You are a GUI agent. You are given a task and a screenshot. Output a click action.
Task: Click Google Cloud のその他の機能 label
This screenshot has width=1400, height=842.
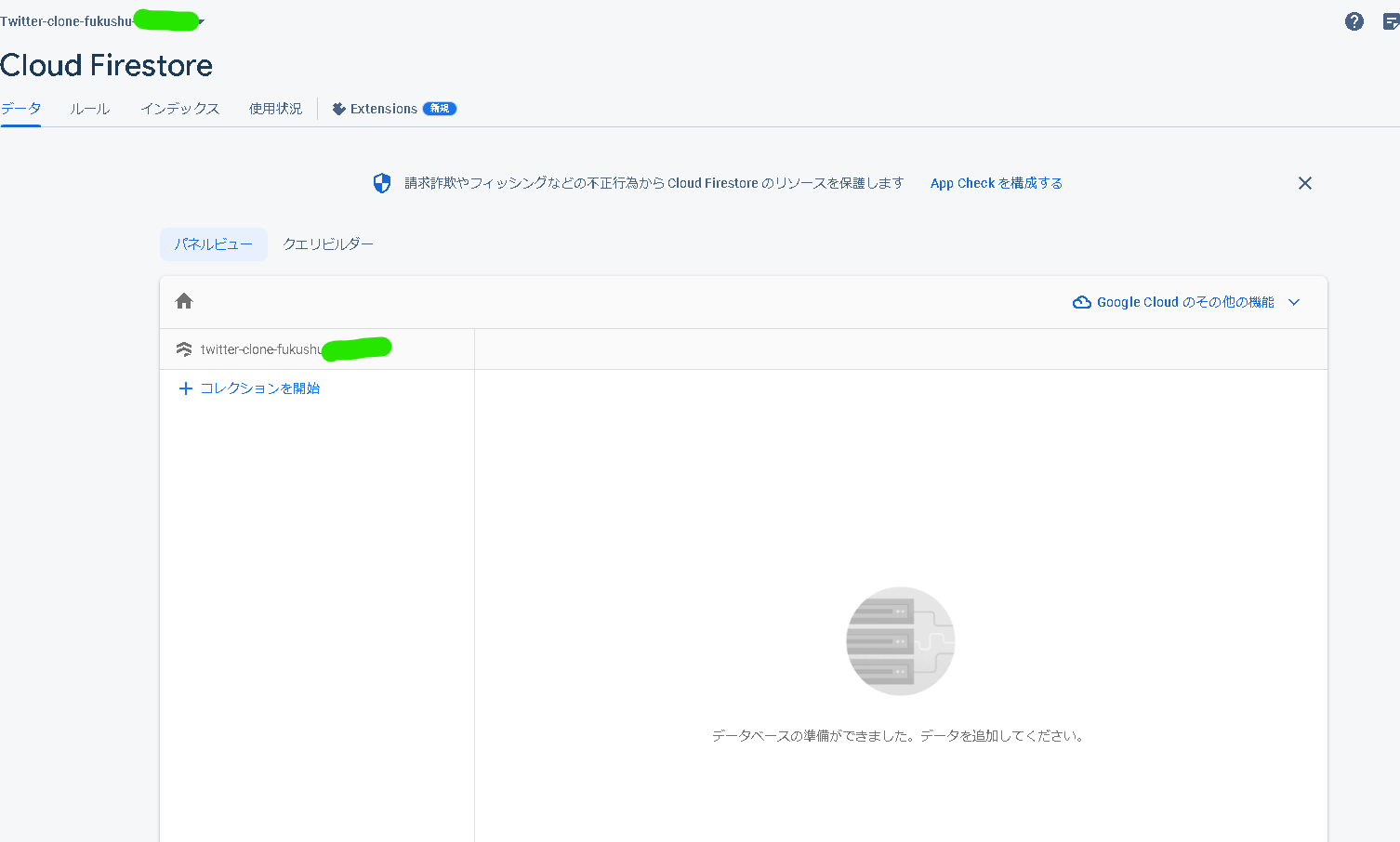tap(1185, 302)
